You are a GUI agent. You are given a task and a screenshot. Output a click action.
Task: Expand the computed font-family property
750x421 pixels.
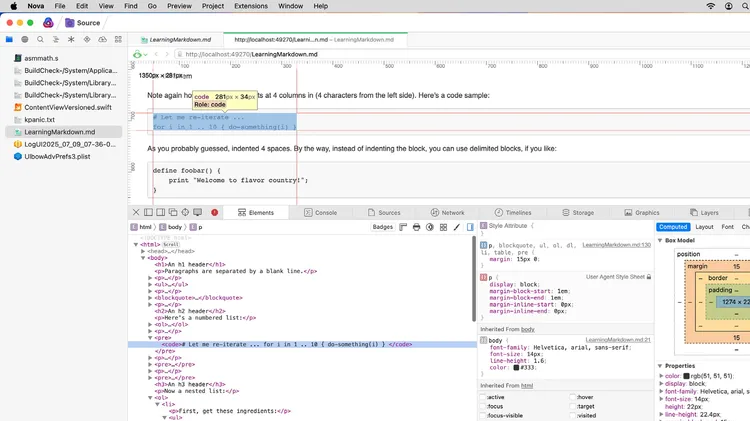coord(662,391)
